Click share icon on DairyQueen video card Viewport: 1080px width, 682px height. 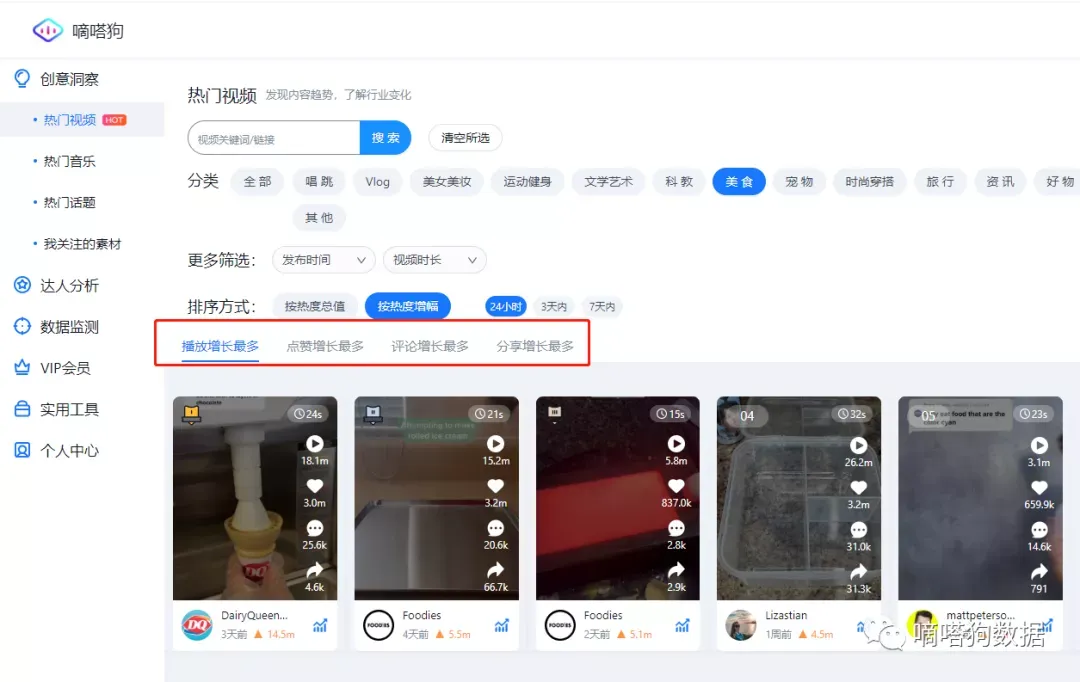315,570
